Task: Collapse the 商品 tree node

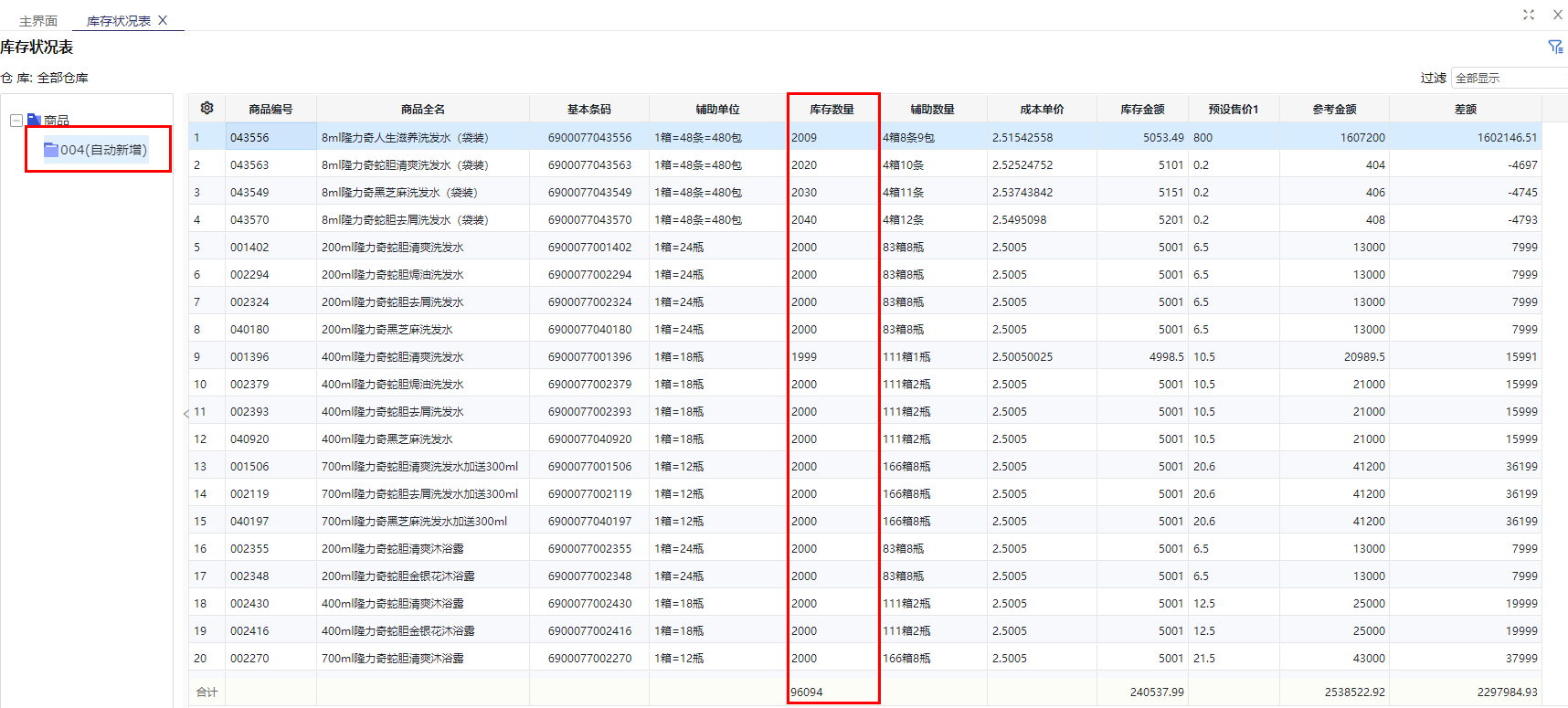Action: pos(16,121)
